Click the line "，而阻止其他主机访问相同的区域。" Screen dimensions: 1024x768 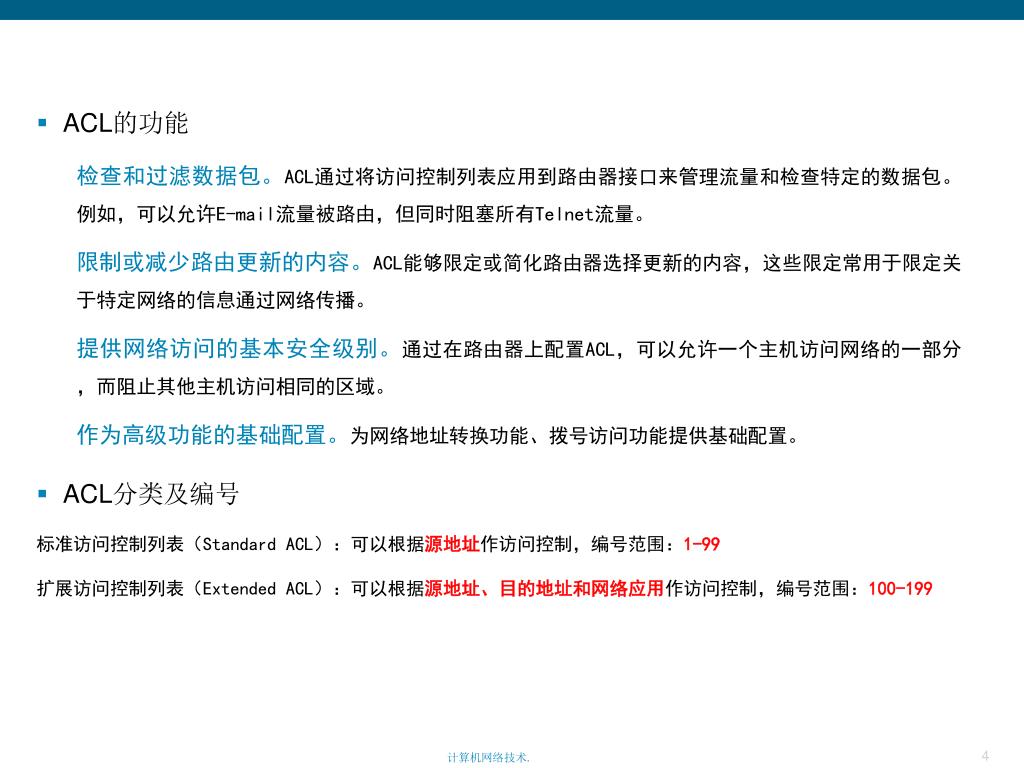pyautogui.click(x=232, y=387)
